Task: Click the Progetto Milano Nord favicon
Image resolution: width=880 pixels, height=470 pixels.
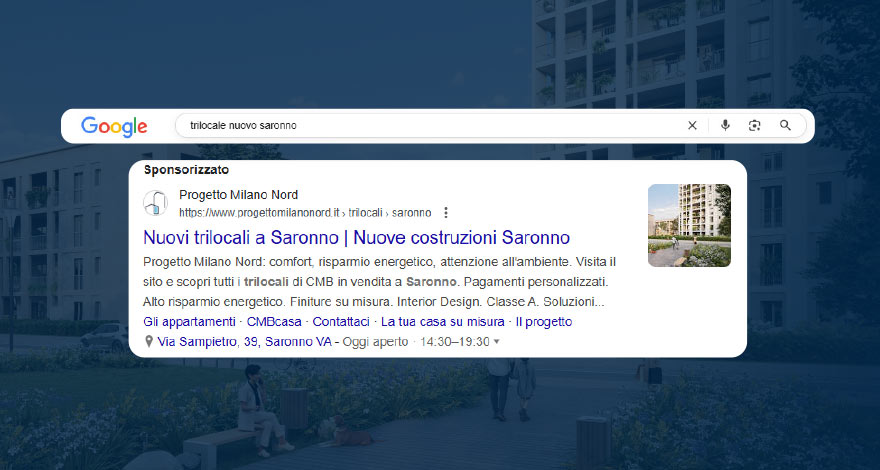Action: tap(155, 203)
